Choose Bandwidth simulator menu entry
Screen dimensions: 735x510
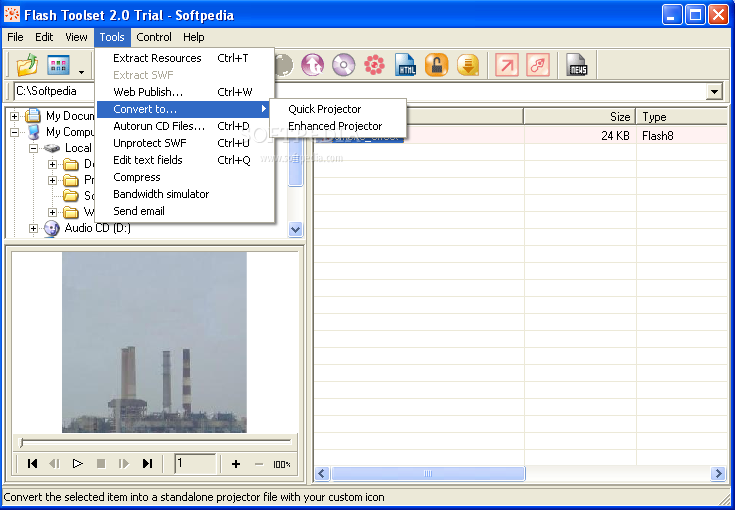coord(185,194)
